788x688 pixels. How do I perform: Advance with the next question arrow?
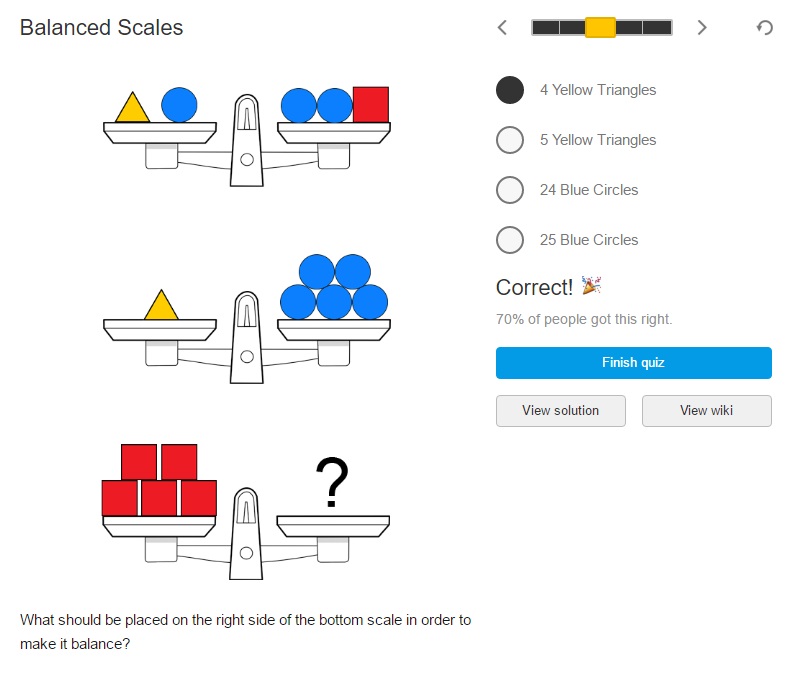click(702, 28)
